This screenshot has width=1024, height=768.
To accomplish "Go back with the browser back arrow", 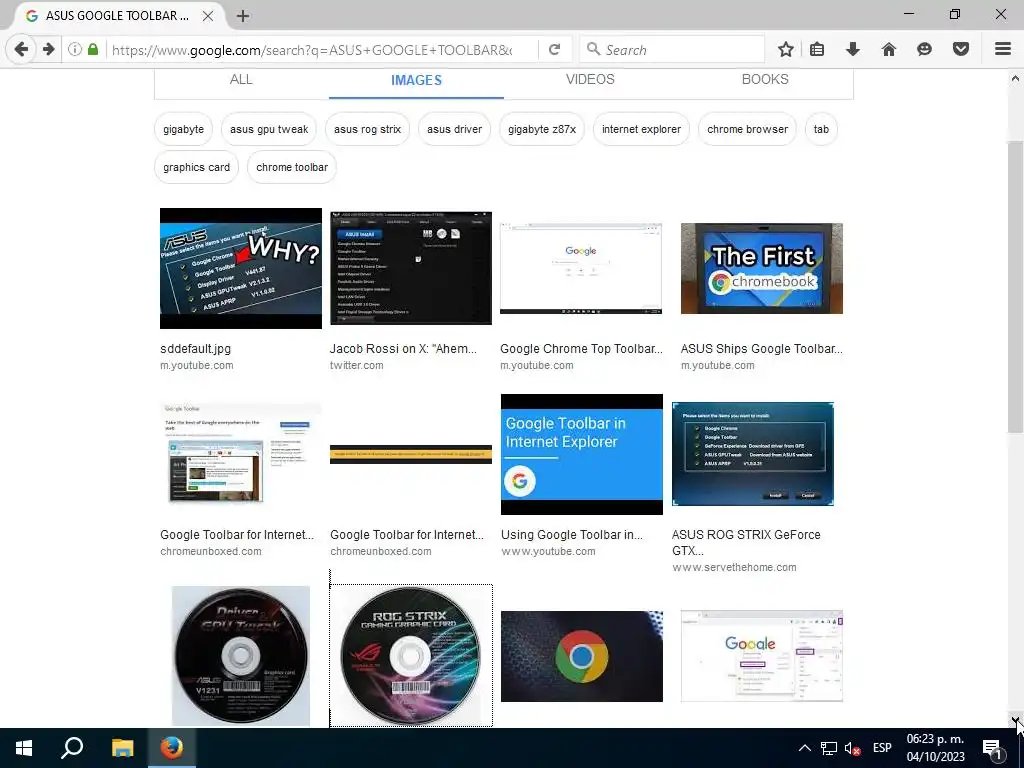I will pos(21,49).
